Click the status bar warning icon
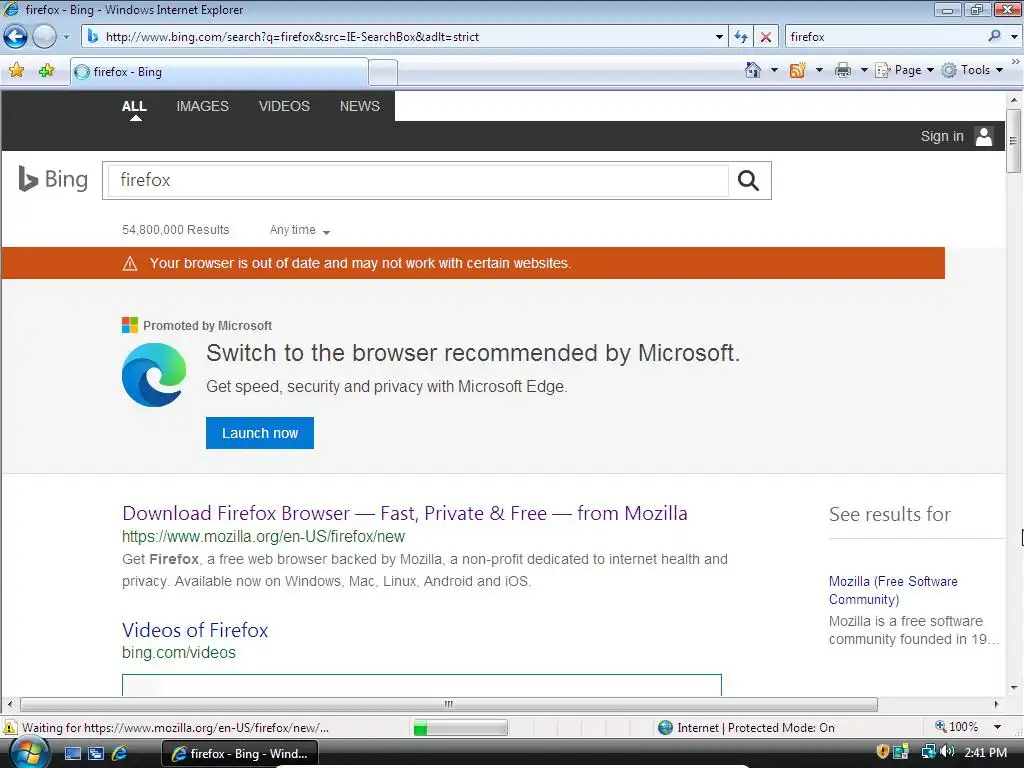1024x768 pixels. 10,728
